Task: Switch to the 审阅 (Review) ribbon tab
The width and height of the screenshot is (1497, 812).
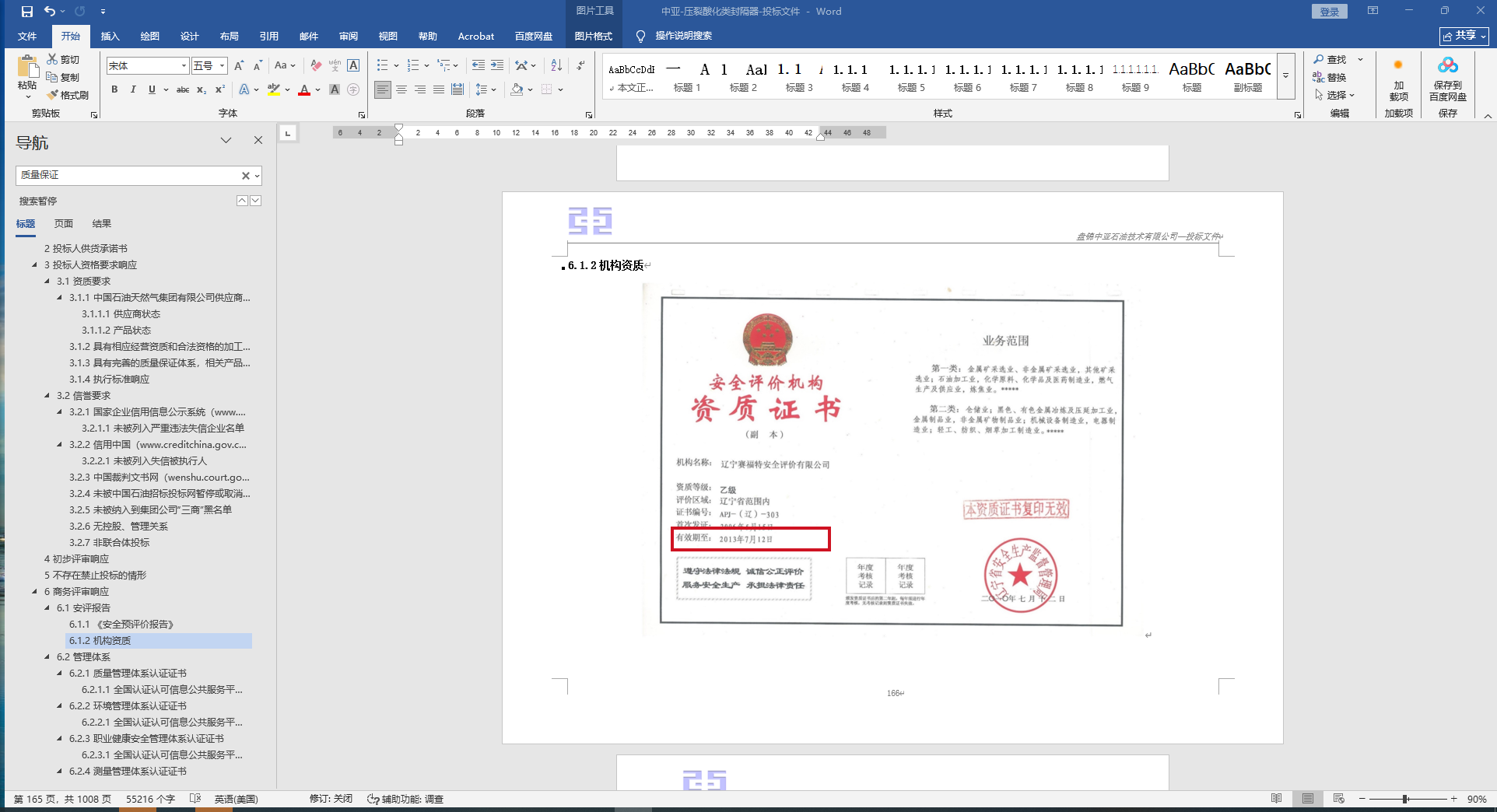Action: coord(349,37)
